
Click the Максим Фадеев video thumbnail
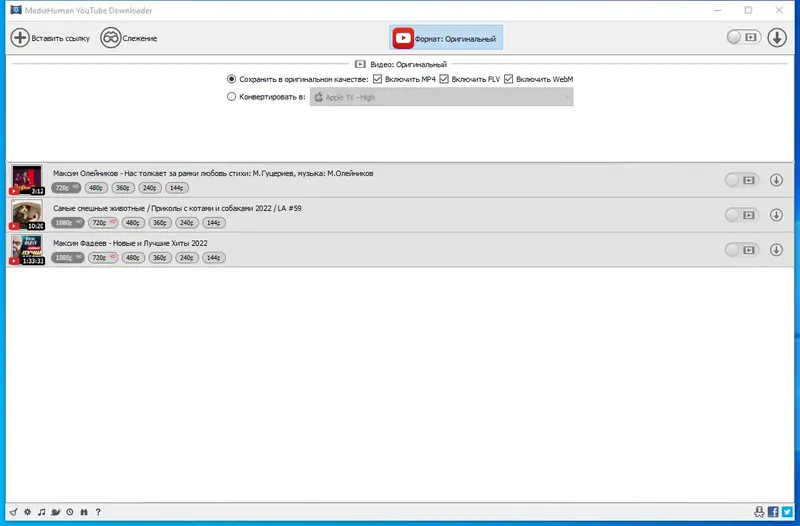[x=27, y=250]
